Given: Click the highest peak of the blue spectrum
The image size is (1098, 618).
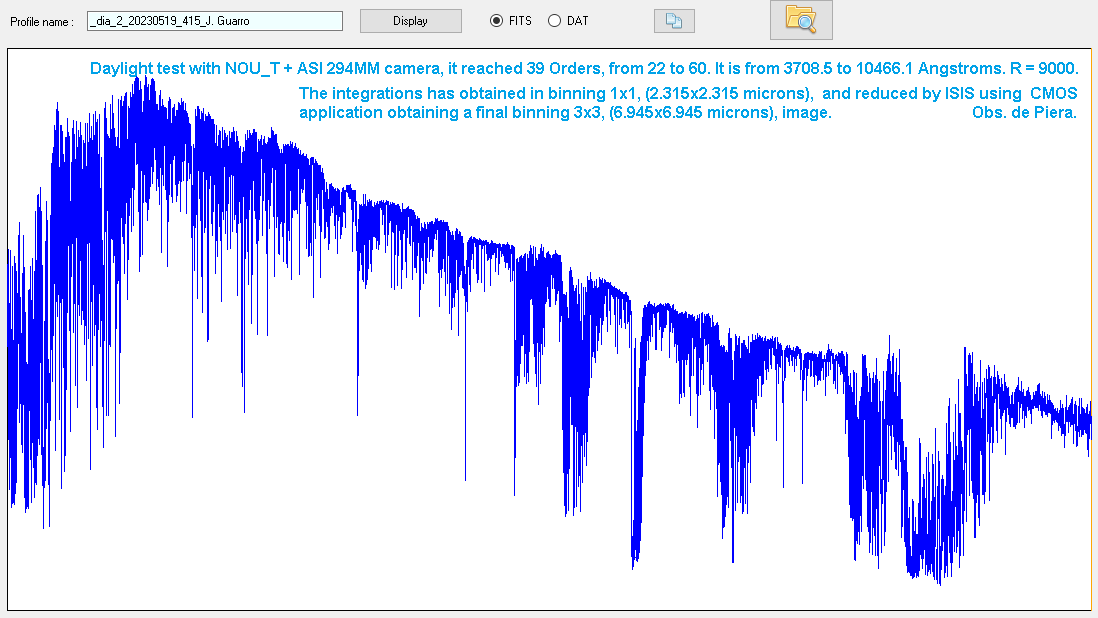Looking at the screenshot, I should click(x=143, y=80).
